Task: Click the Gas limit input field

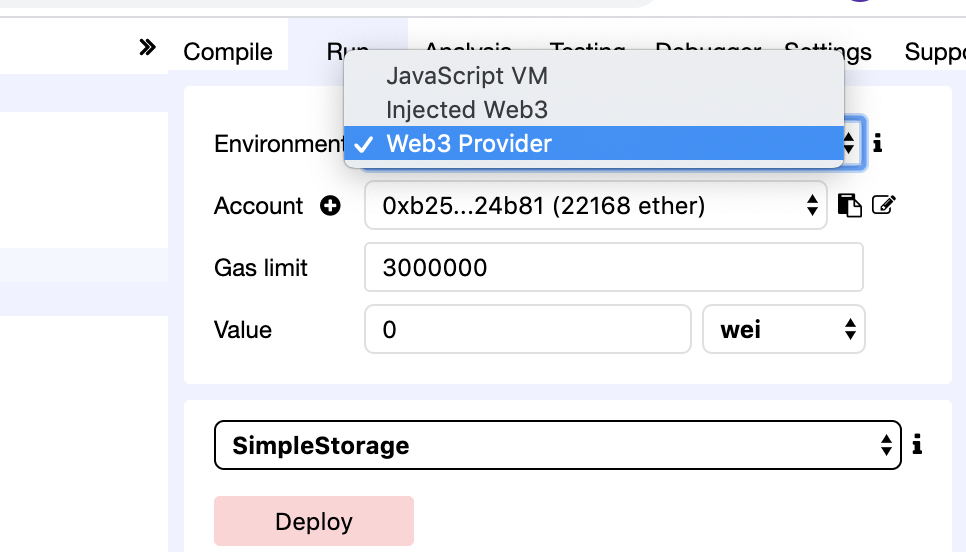Action: click(614, 267)
